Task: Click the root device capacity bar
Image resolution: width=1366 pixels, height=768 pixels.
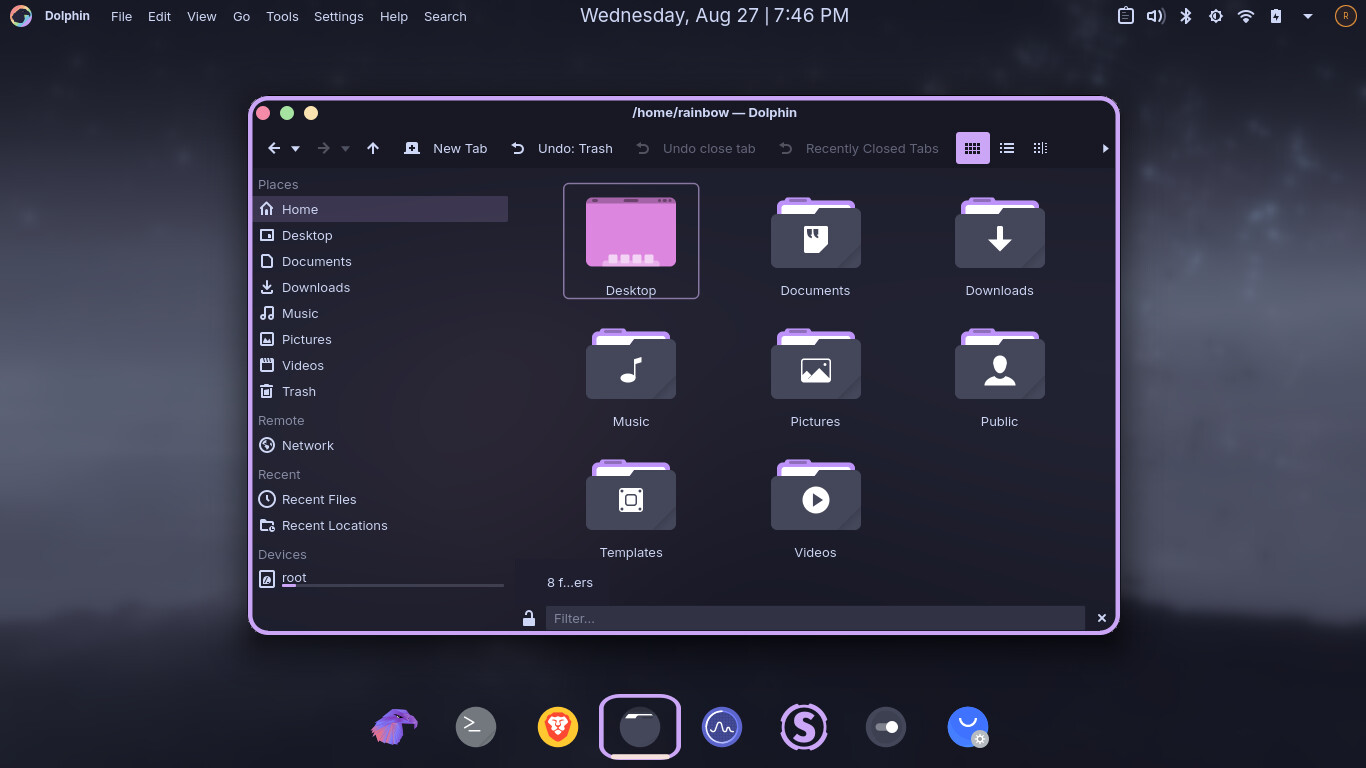Action: (x=392, y=585)
